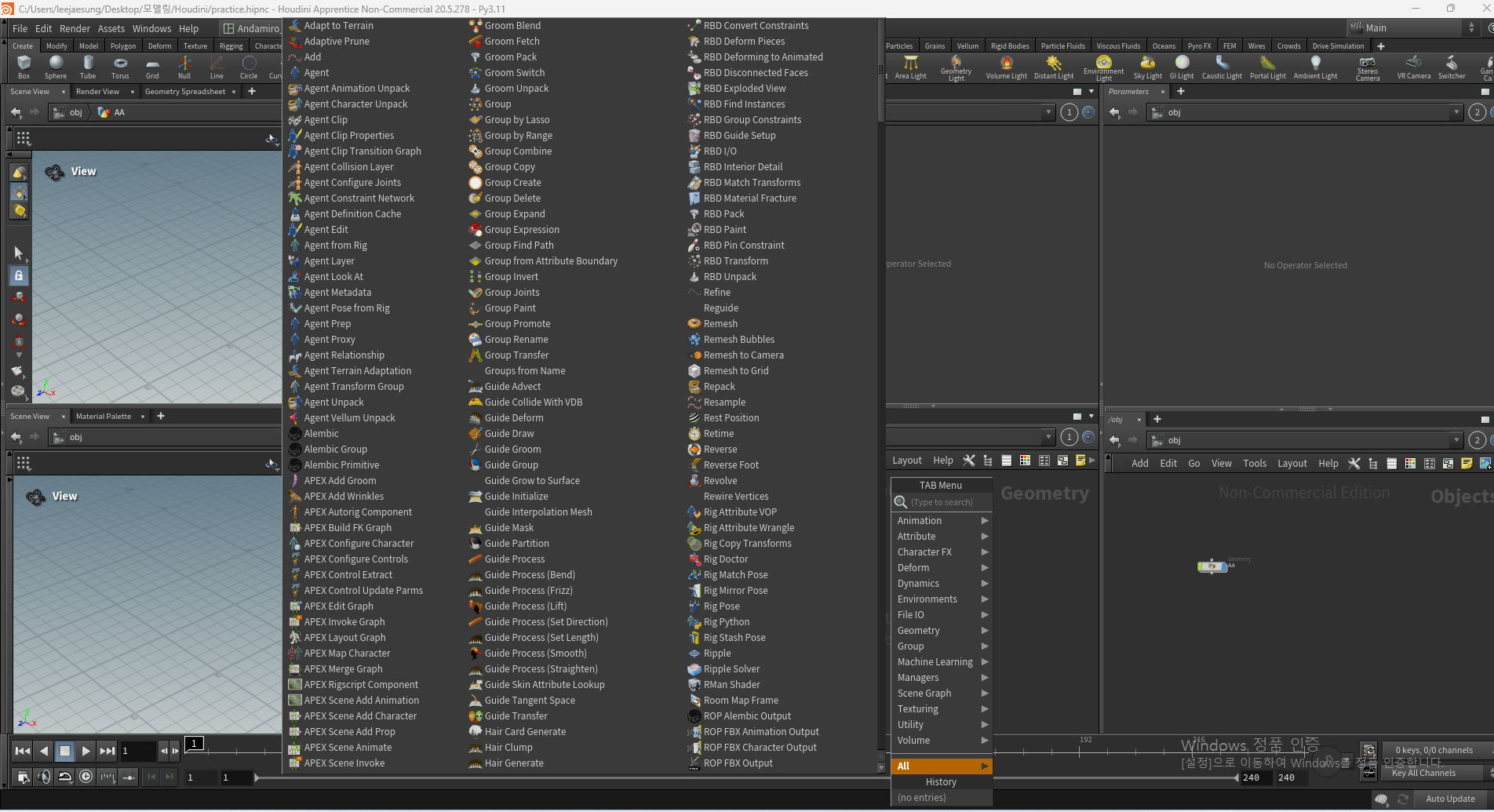Expand the Dynamics category

click(x=942, y=583)
